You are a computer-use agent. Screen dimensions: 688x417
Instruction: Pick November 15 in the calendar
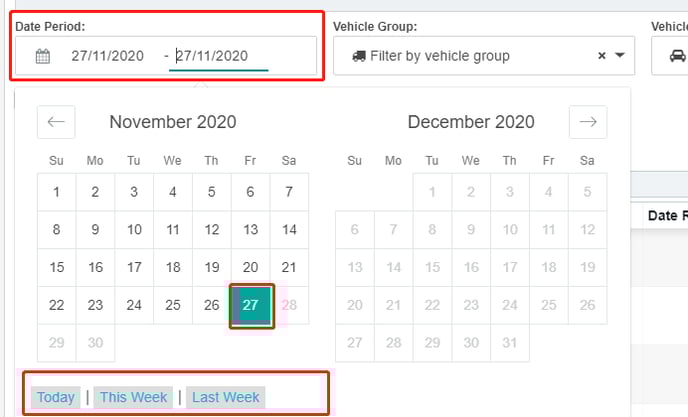[x=57, y=268]
